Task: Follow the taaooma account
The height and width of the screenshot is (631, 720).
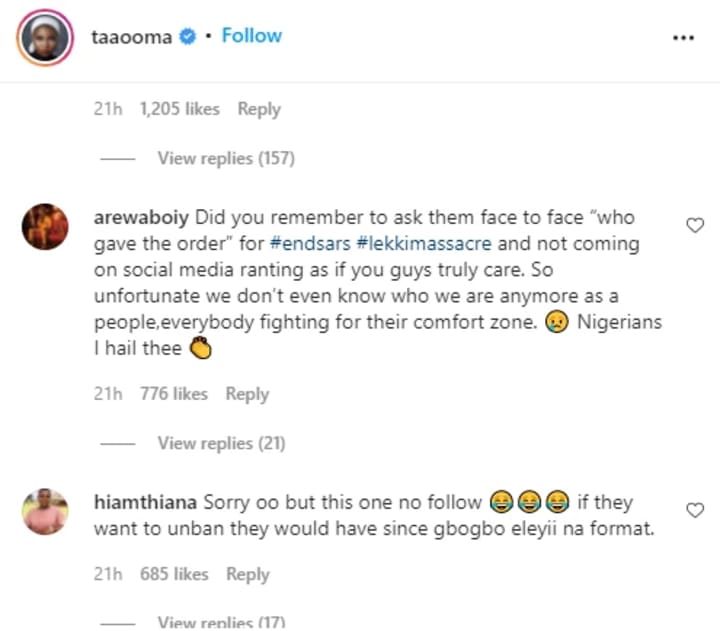Action: tap(252, 35)
